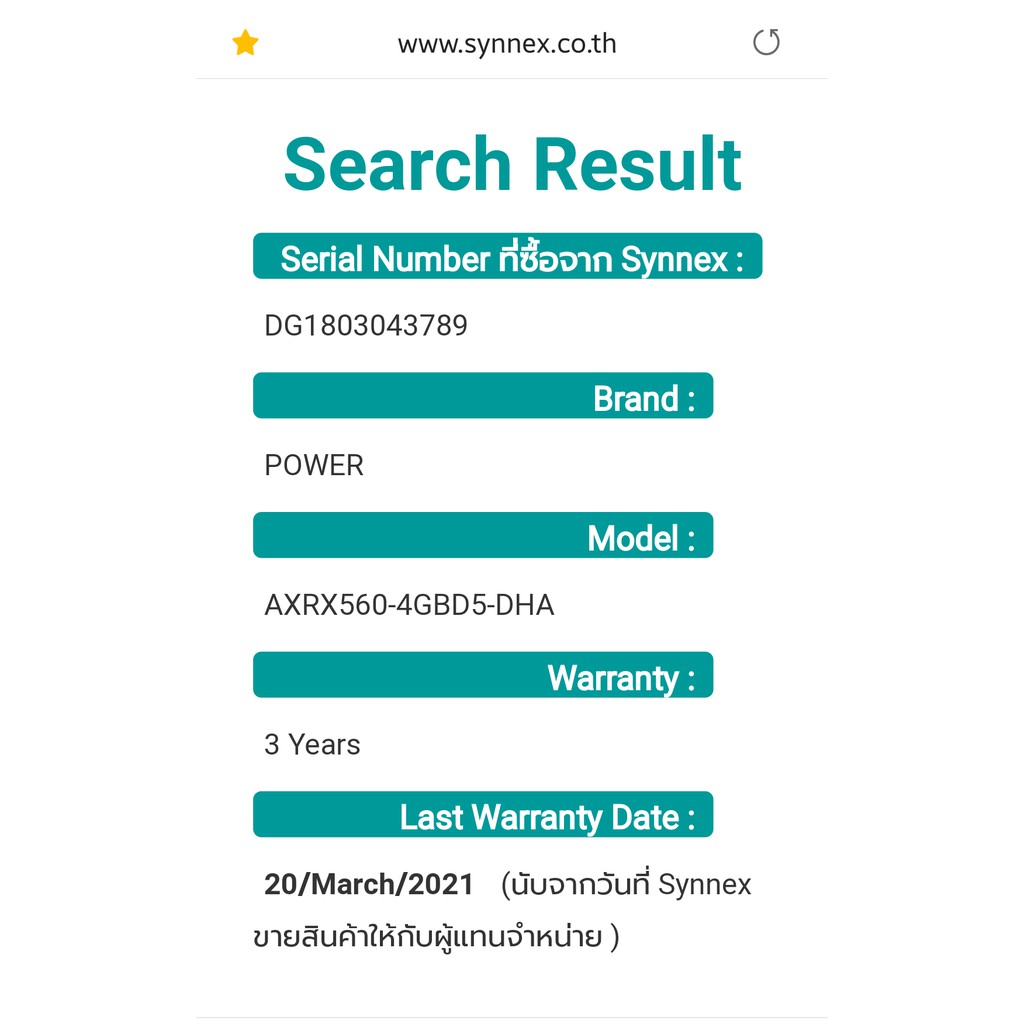Image resolution: width=1024 pixels, height=1024 pixels.
Task: Click the Thai text ที่ซื้อจาก in the header
Action: (555, 259)
